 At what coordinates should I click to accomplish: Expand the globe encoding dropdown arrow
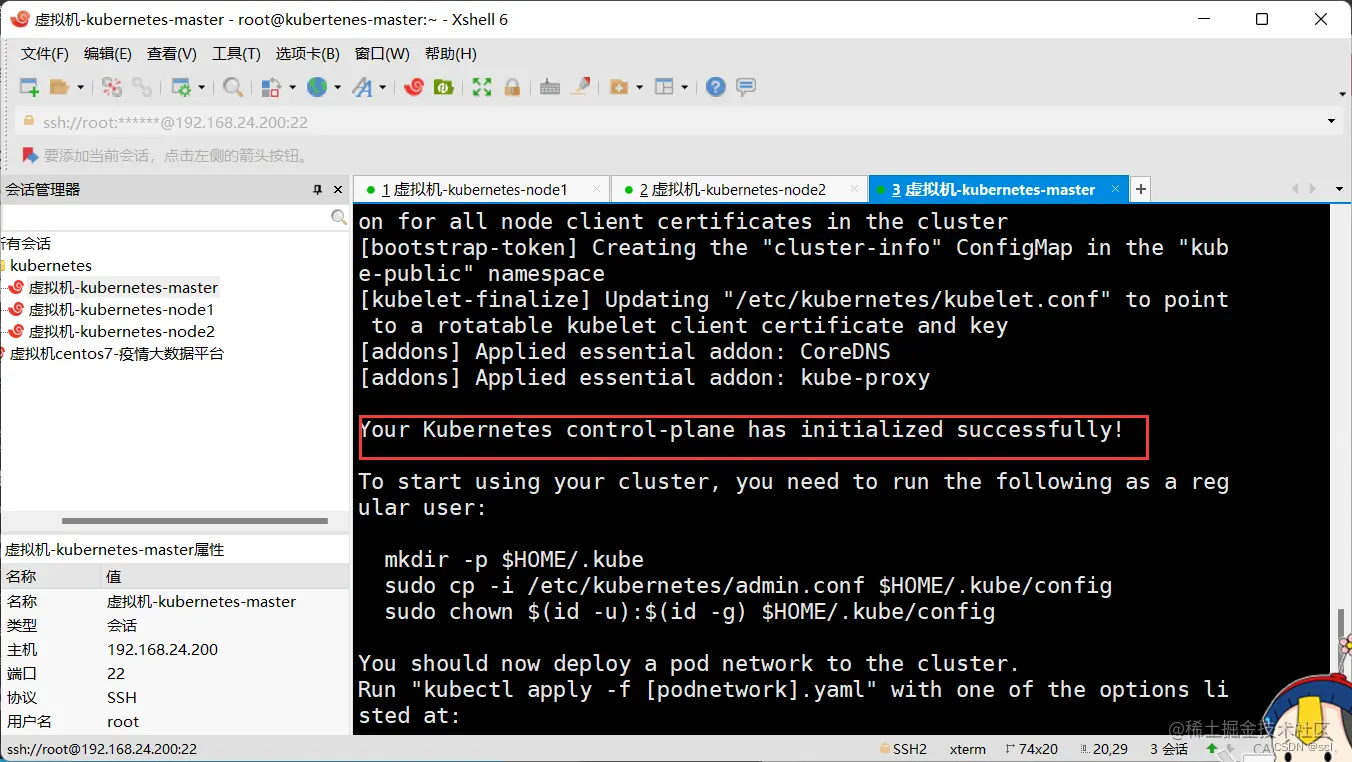coord(337,88)
